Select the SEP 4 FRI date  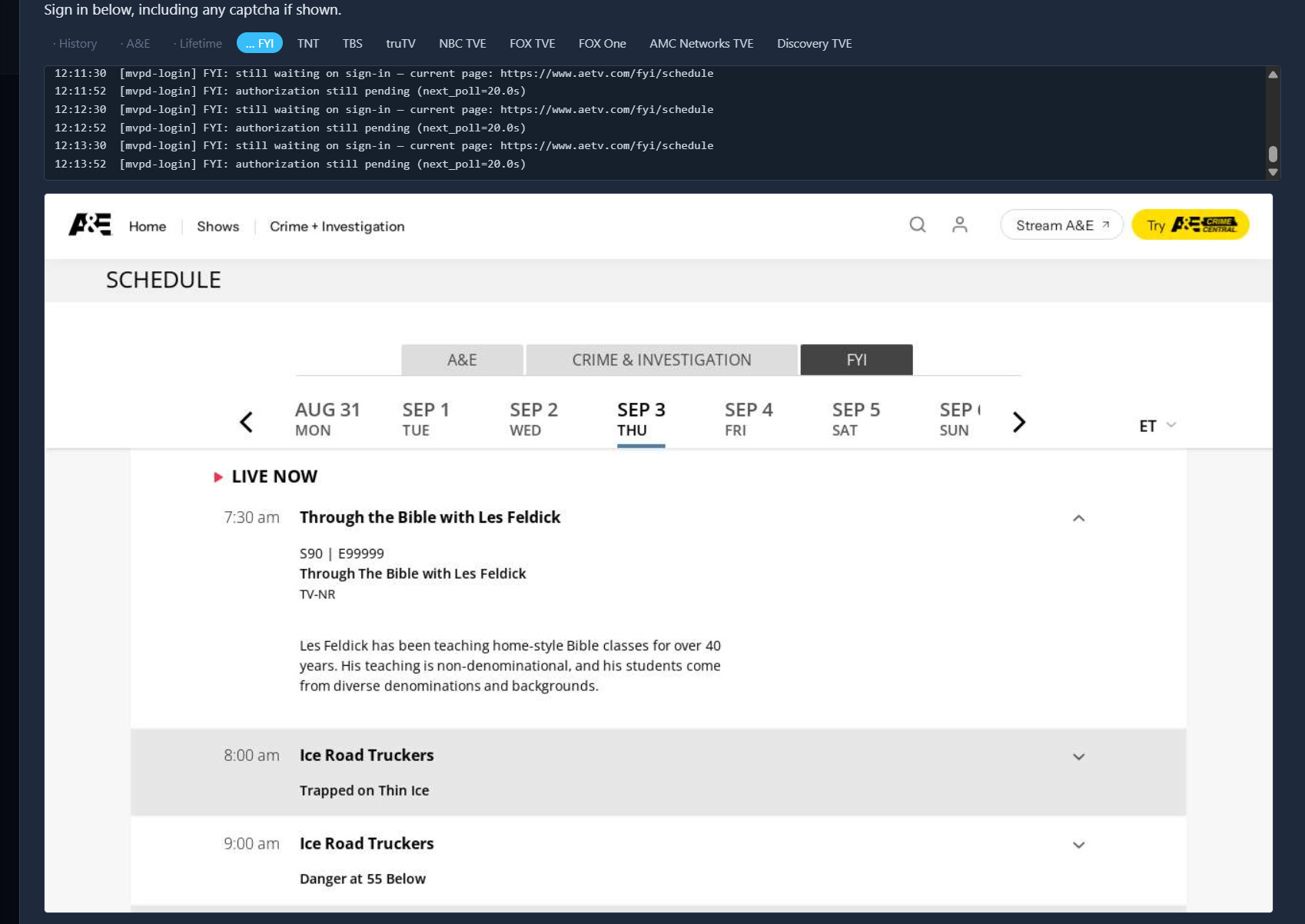(x=749, y=419)
